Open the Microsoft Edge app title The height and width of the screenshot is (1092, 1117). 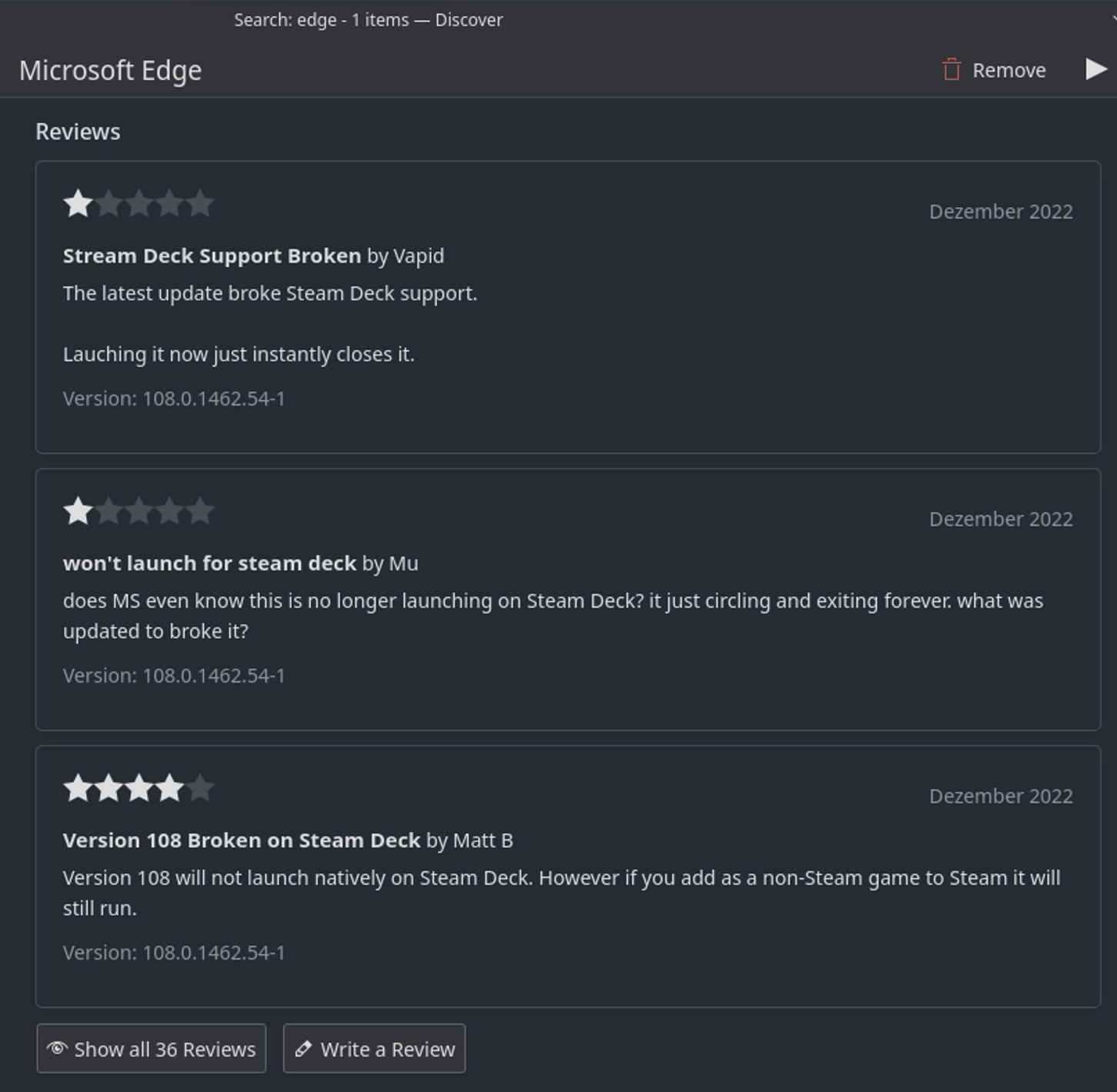coord(111,70)
